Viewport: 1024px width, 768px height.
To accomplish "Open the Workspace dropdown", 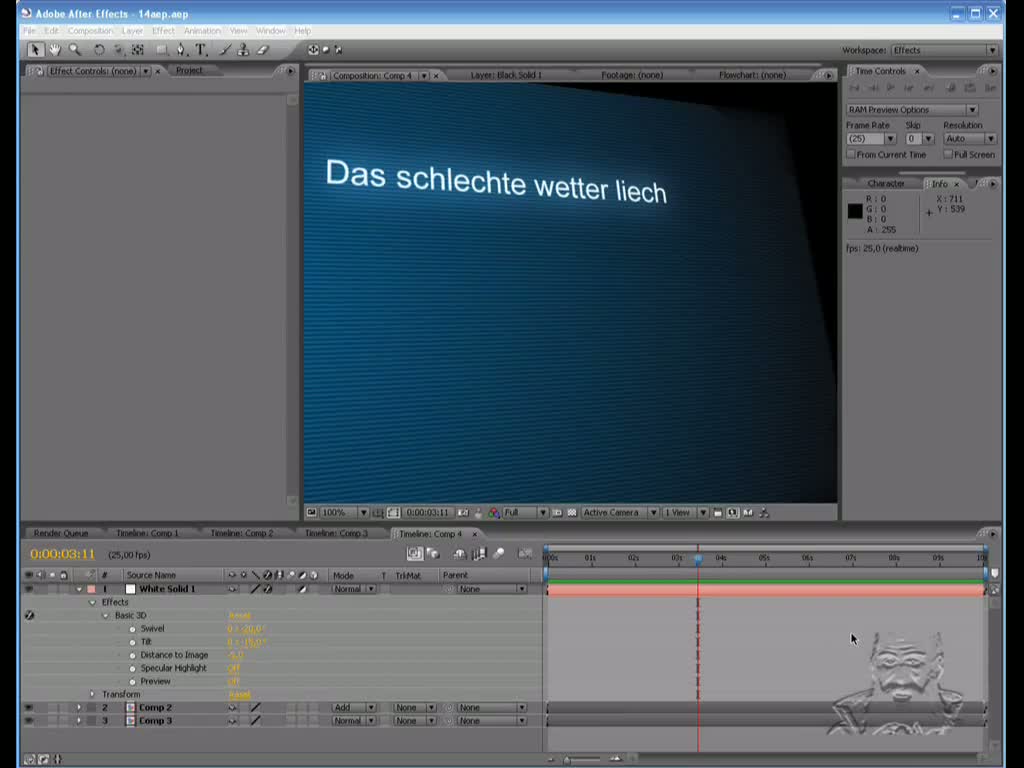I will pos(944,50).
